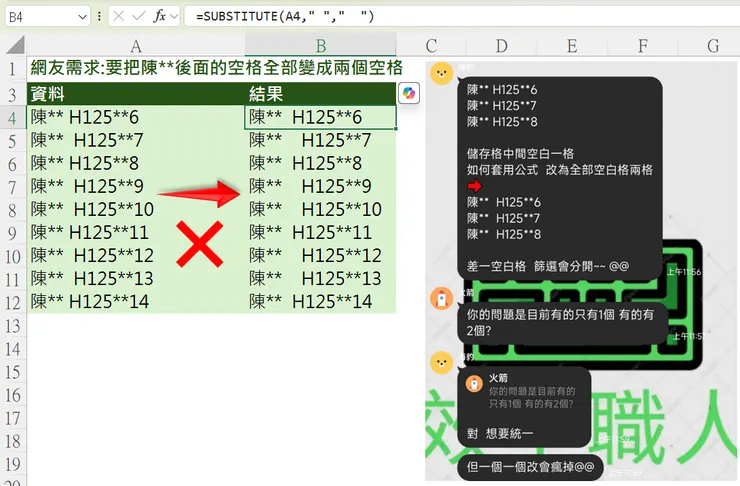This screenshot has height=486, width=740.
Task: Click cell A6 ending H125**8
Action: (136, 163)
